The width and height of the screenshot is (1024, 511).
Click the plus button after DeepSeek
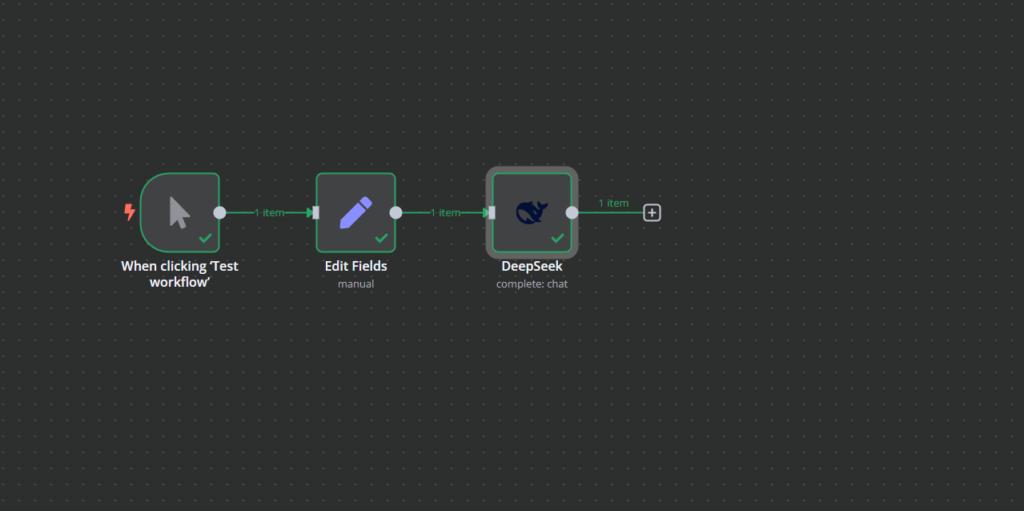tap(652, 212)
